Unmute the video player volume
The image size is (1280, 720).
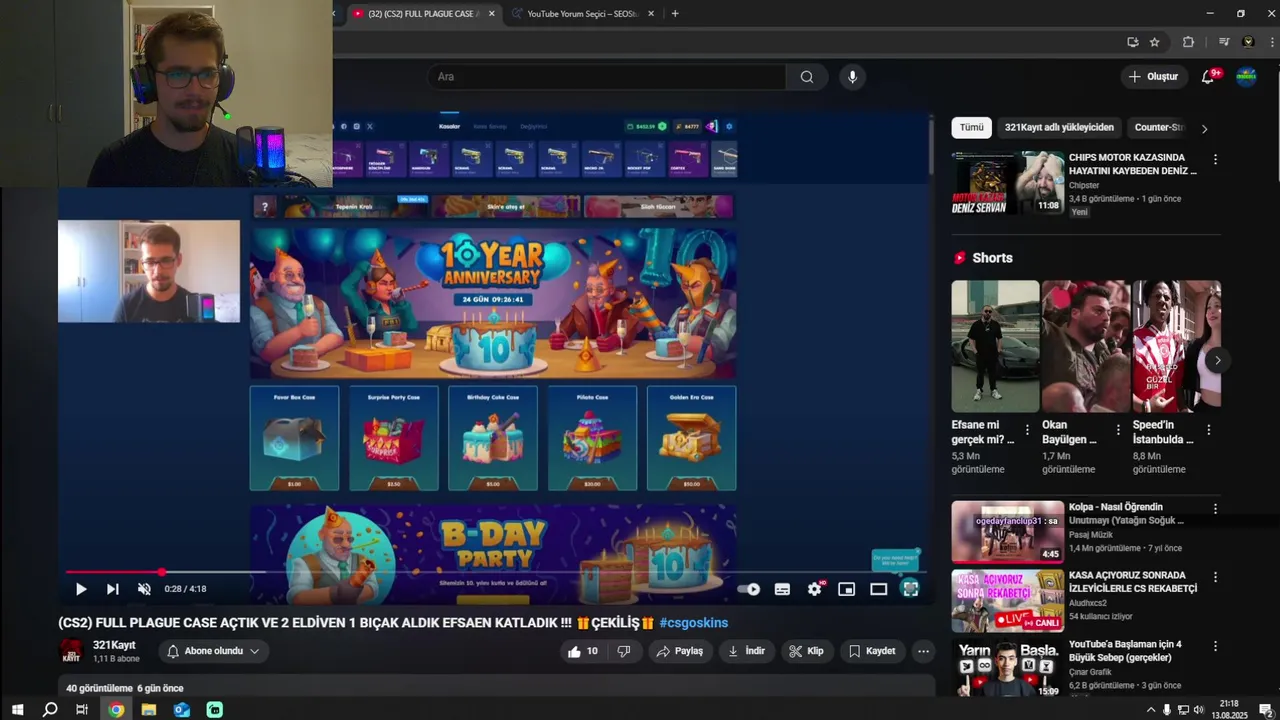point(144,589)
